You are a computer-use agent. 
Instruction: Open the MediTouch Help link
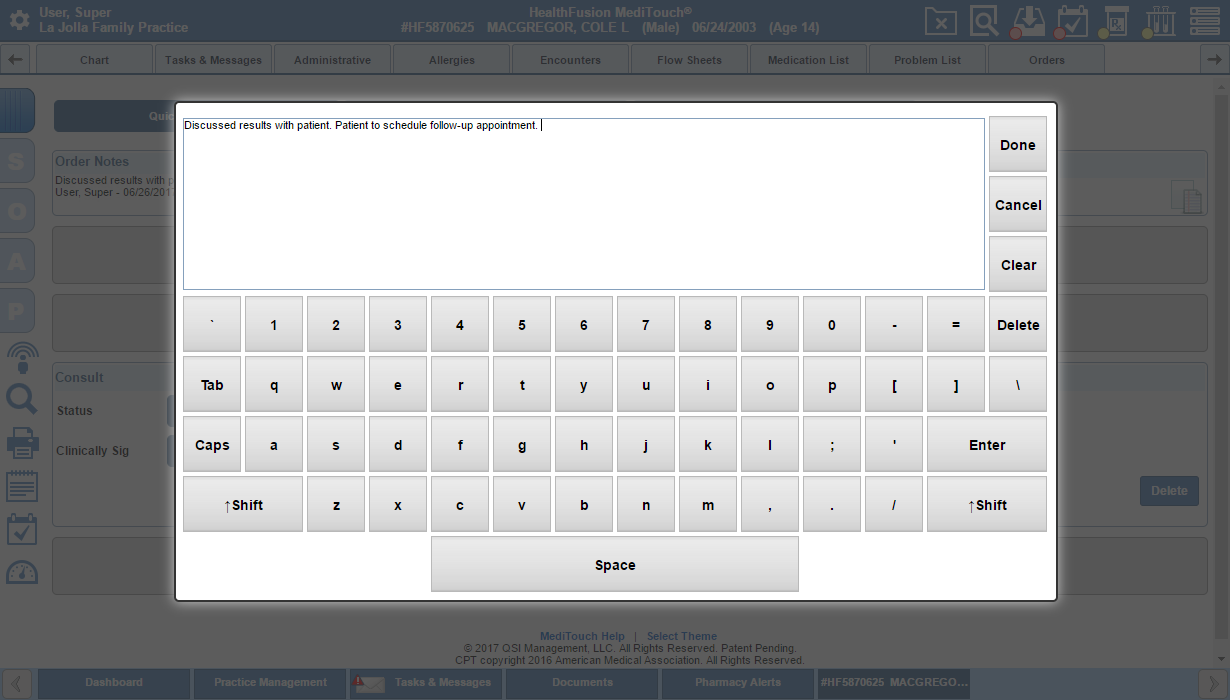(x=583, y=635)
